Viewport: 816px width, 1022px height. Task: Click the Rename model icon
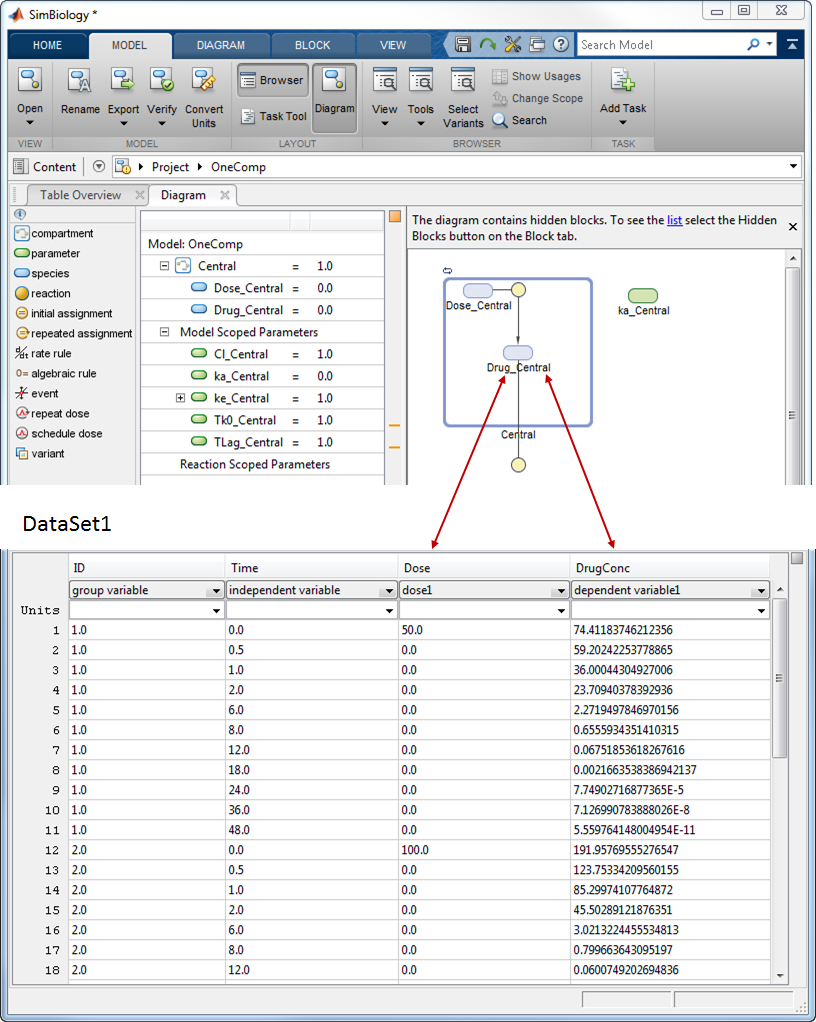coord(80,80)
